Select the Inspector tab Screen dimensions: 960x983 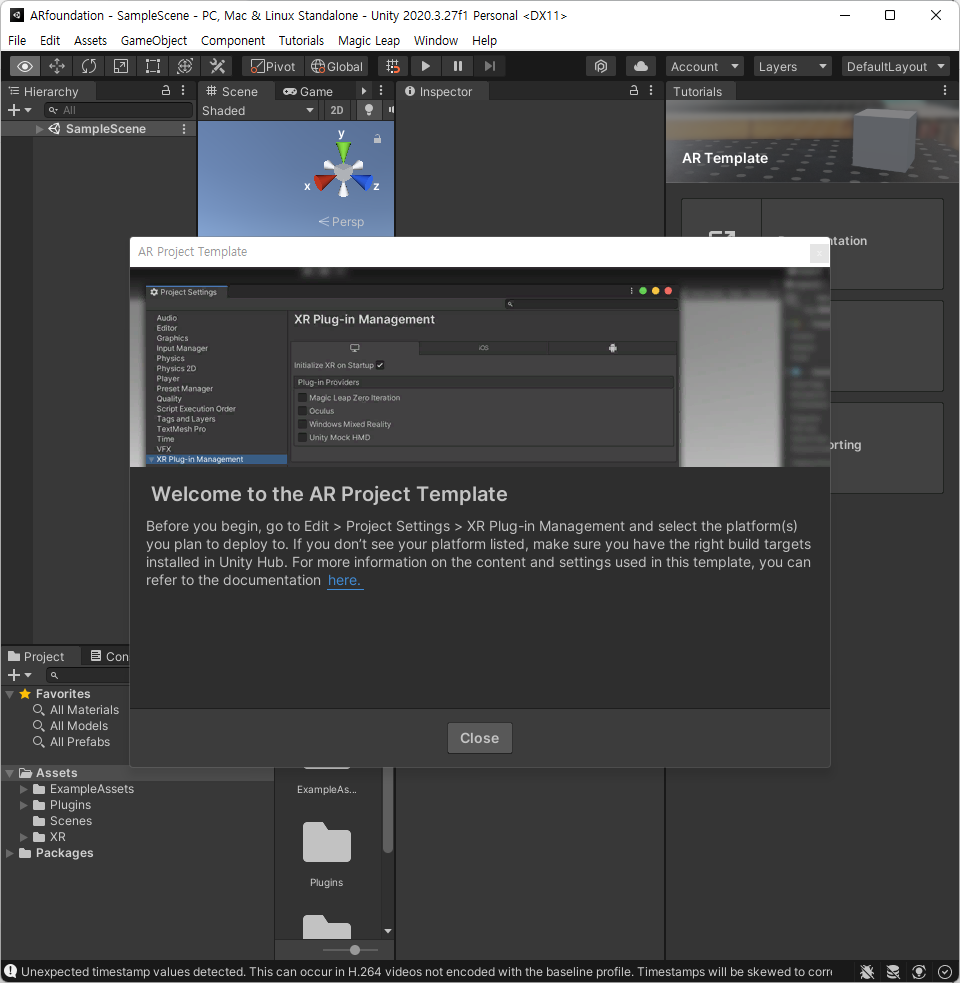(x=438, y=92)
